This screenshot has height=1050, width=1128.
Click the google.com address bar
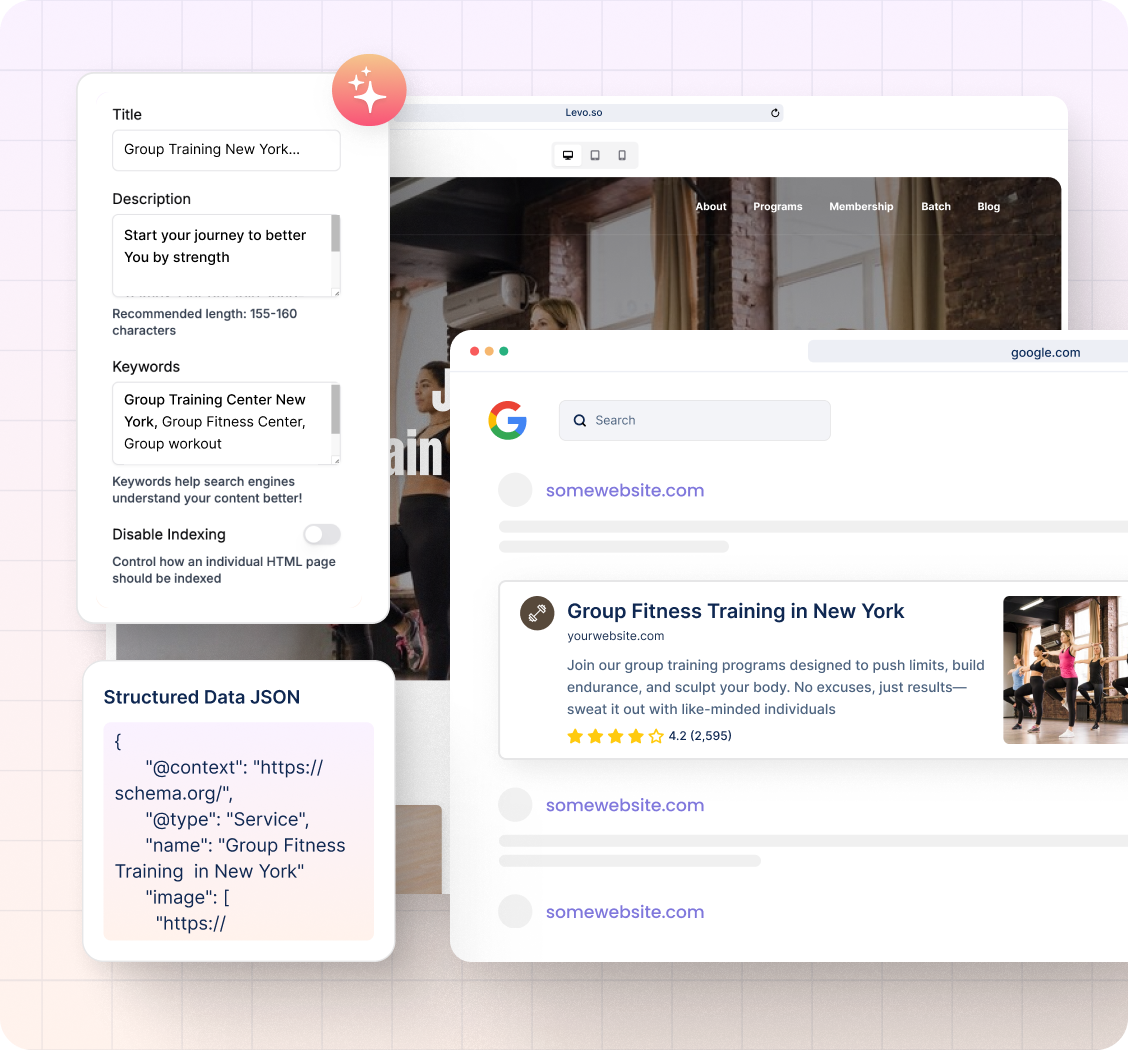[x=968, y=352]
